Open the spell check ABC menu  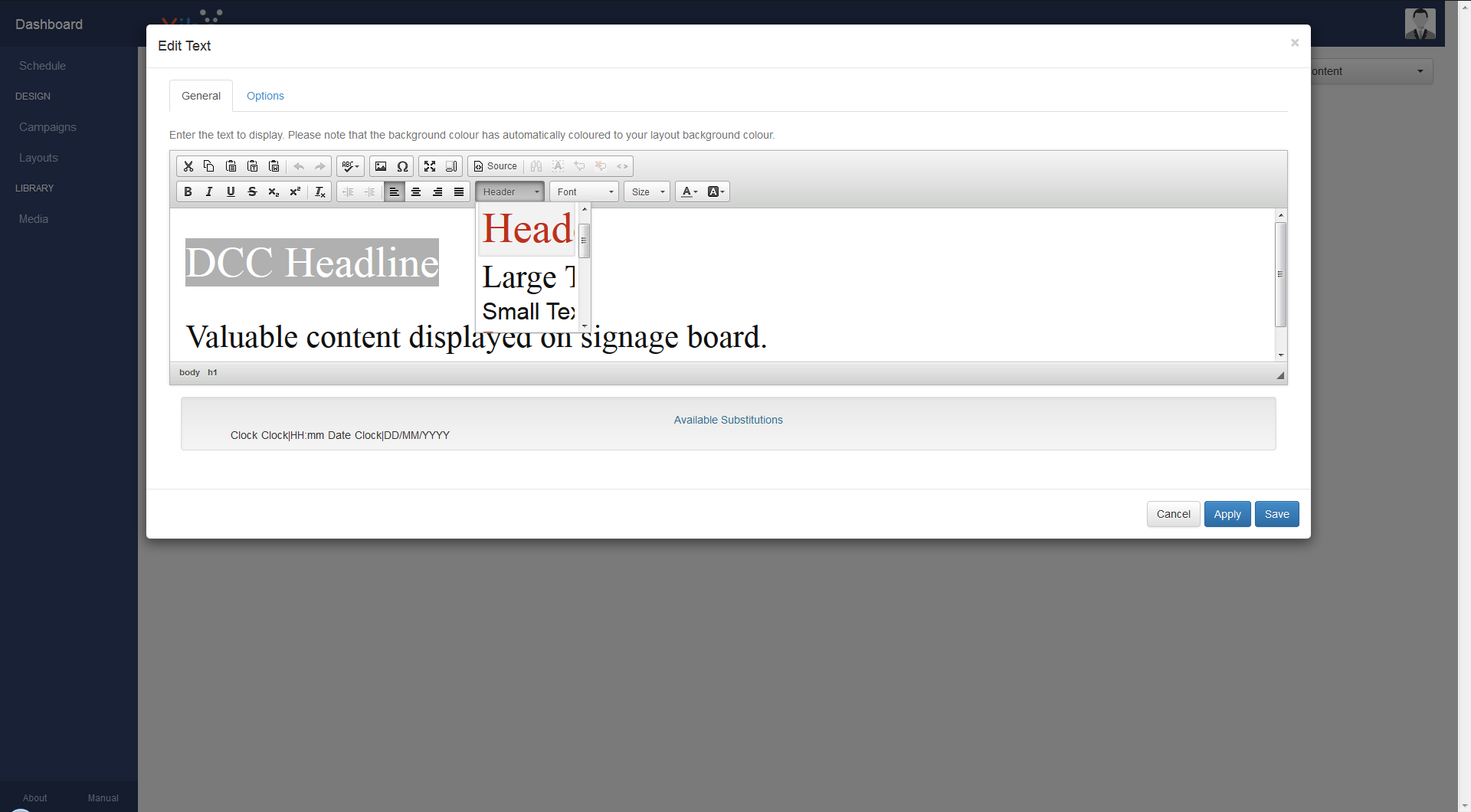350,166
